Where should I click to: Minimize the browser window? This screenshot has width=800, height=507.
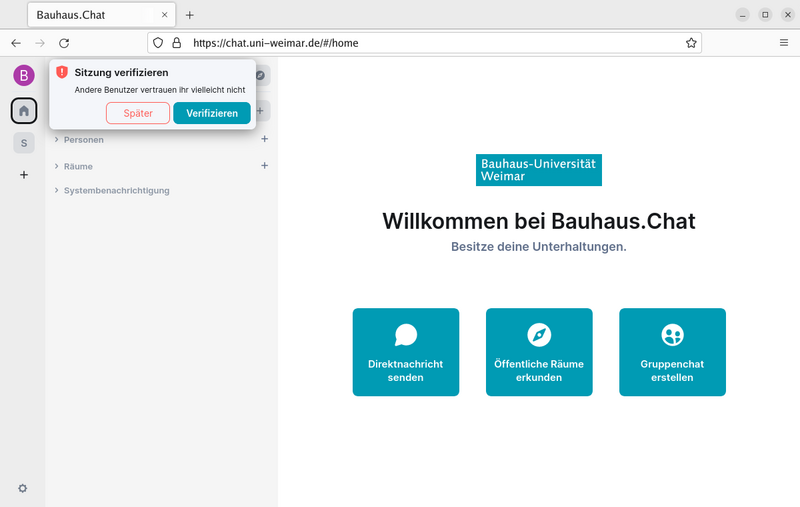pos(742,15)
